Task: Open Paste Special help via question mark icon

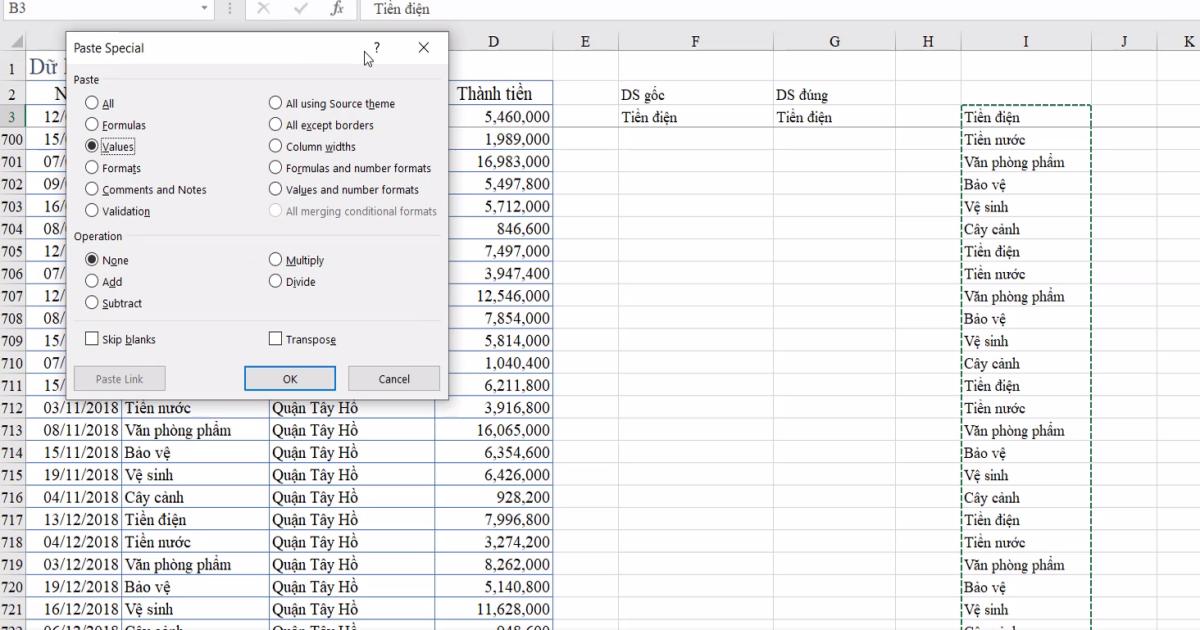Action: 377,47
